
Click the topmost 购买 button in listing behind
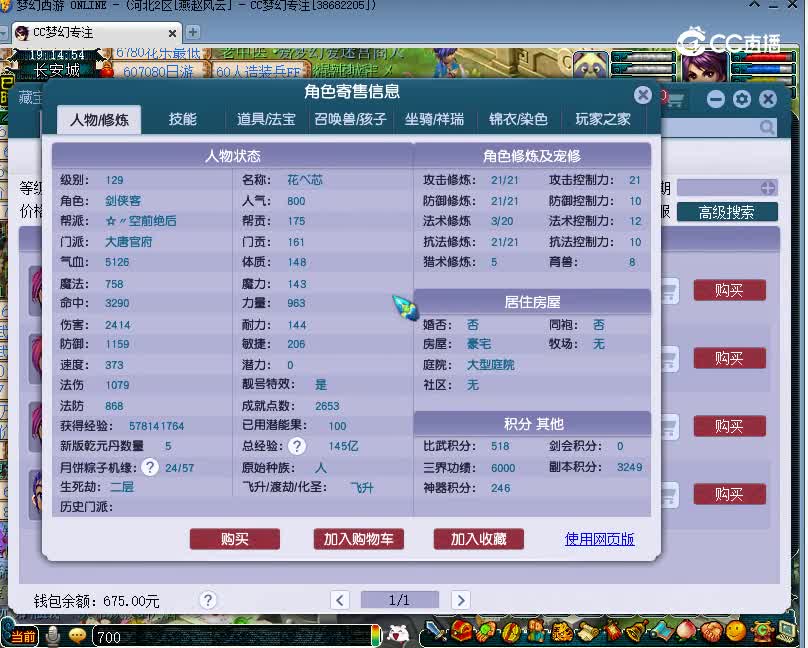click(729, 291)
